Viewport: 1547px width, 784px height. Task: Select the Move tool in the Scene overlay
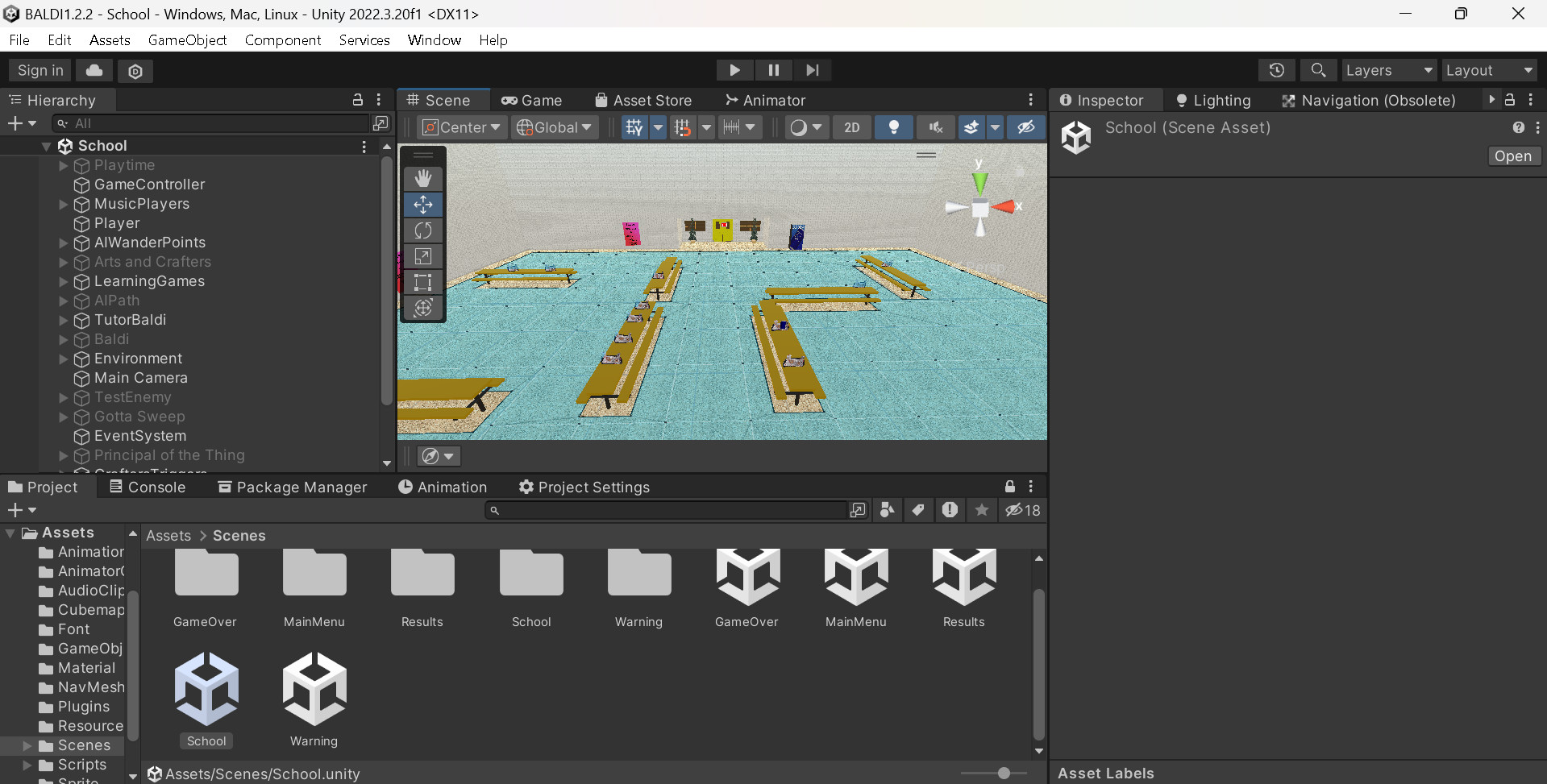click(422, 205)
